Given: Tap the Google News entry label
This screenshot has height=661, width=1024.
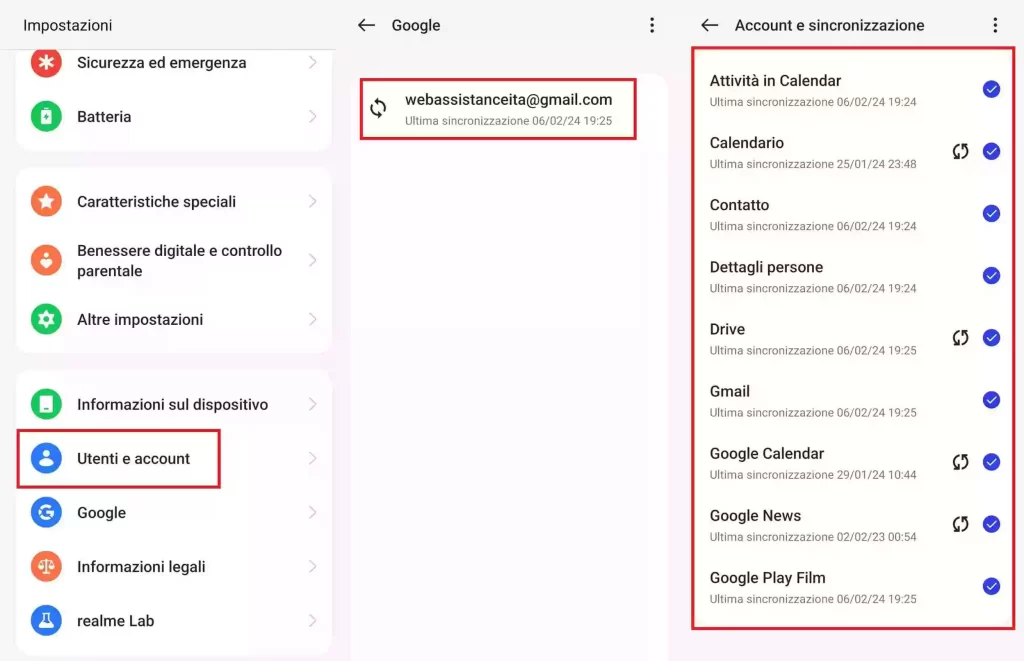Looking at the screenshot, I should pyautogui.click(x=755, y=516).
